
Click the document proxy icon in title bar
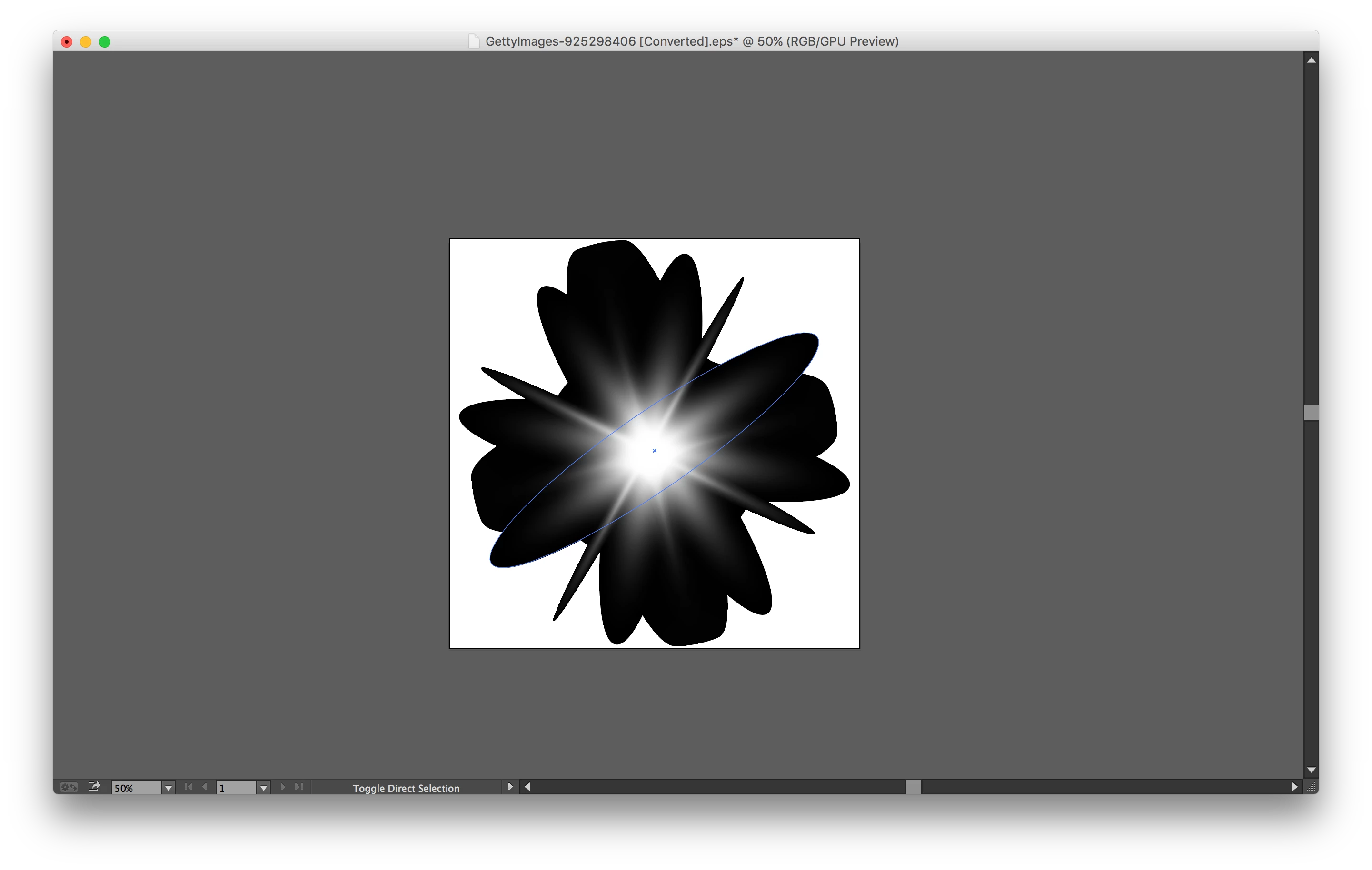(474, 41)
